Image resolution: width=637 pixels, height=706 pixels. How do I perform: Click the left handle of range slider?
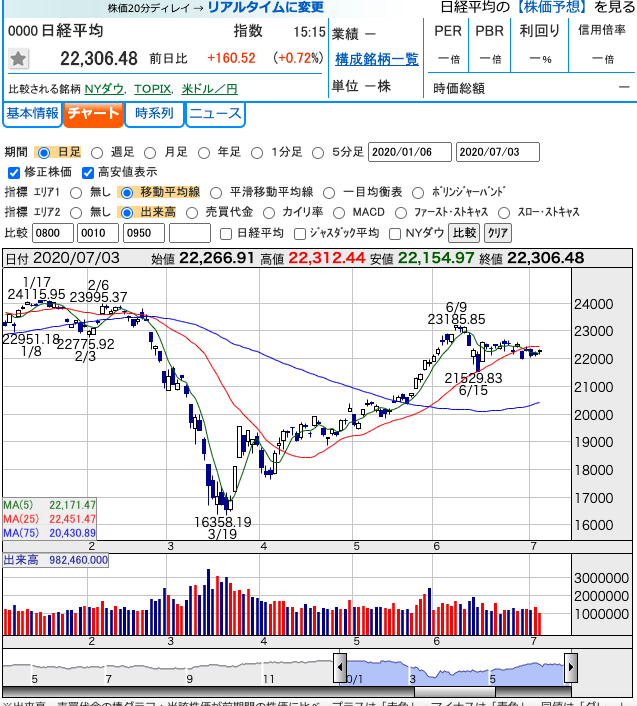[x=340, y=667]
